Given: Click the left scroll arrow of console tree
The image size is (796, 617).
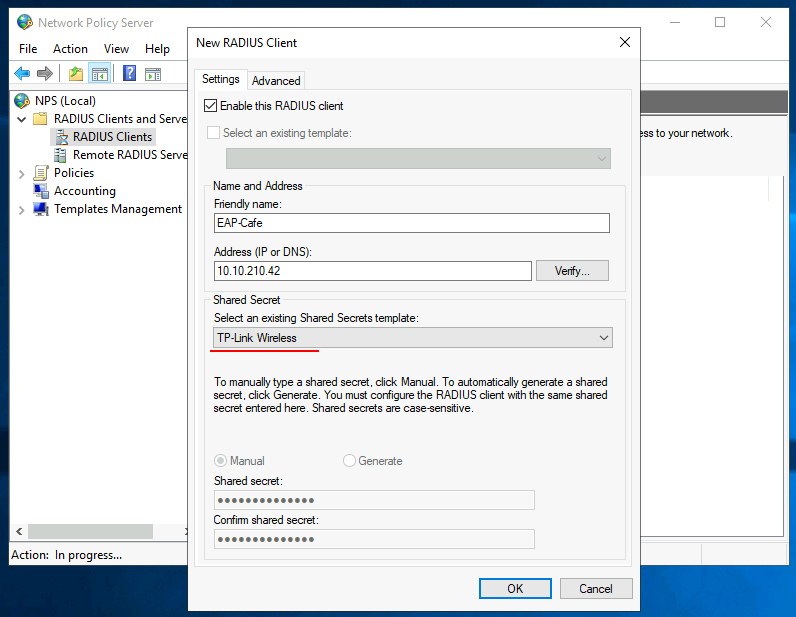Looking at the screenshot, I should tap(19, 532).
